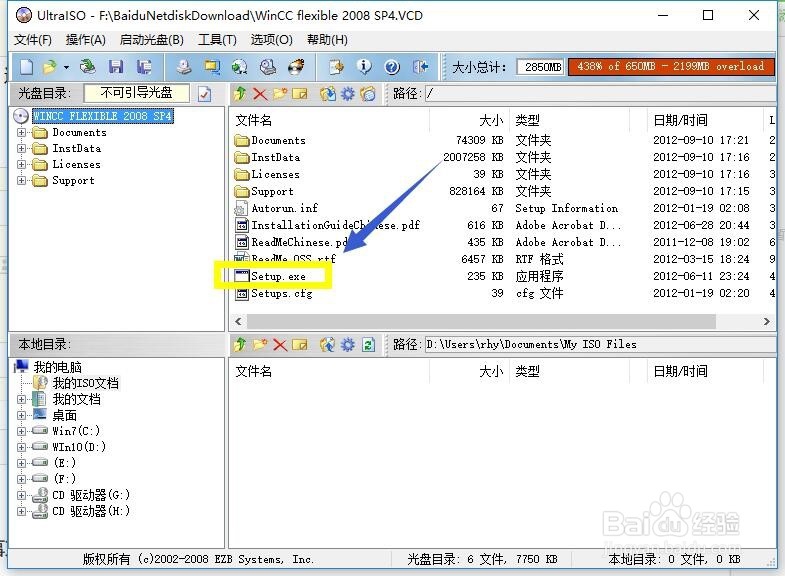Click the Compress ISO toolbar icon
Screen dimensions: 785x576
point(212,67)
